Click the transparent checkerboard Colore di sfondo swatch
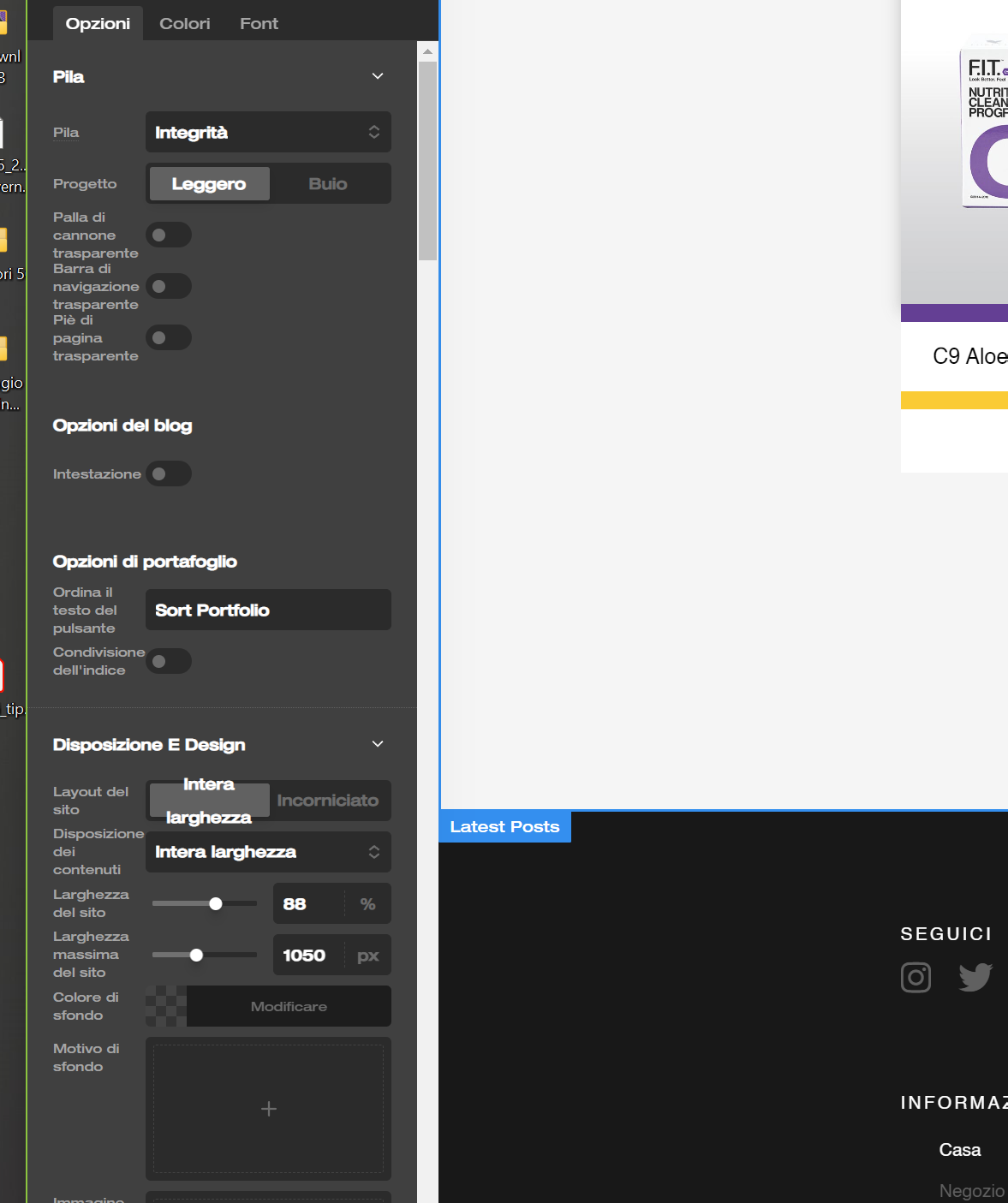The height and width of the screenshot is (1203, 1008). point(166,1006)
